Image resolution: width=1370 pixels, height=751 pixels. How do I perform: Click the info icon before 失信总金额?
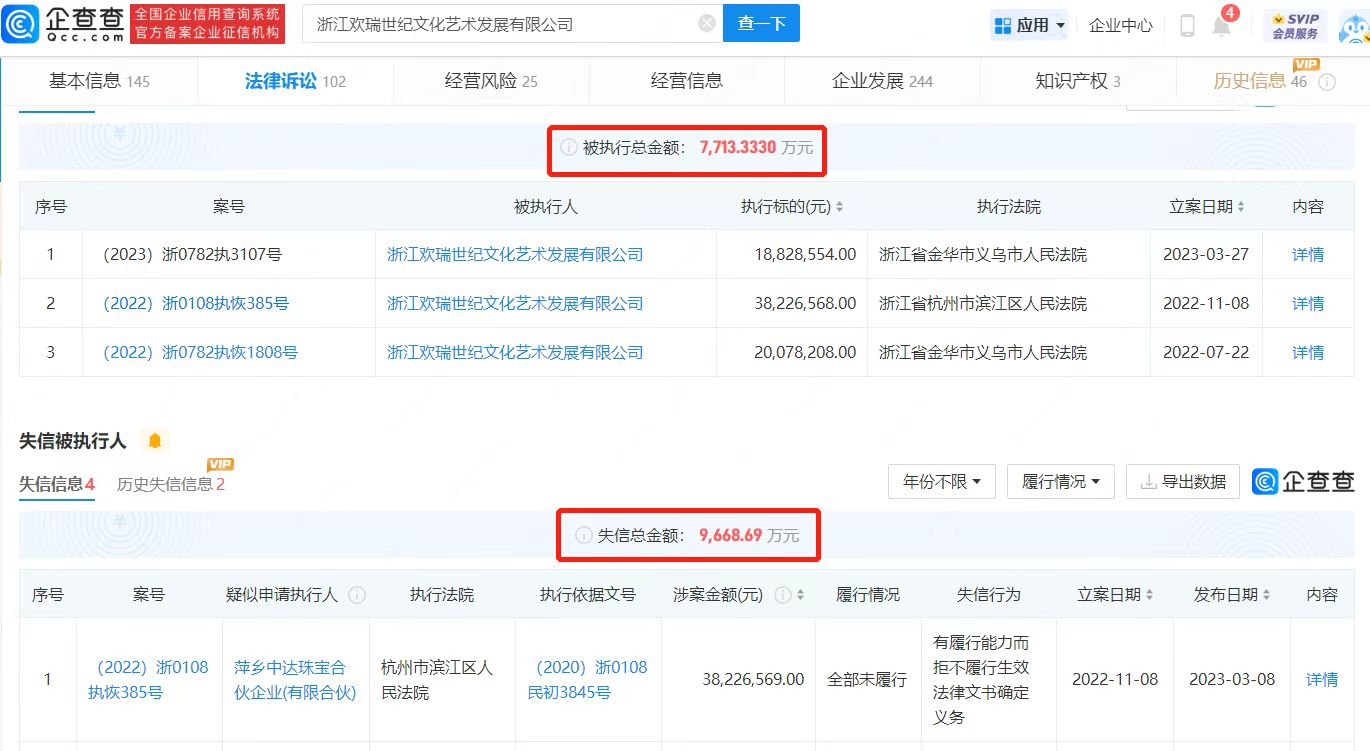[584, 535]
